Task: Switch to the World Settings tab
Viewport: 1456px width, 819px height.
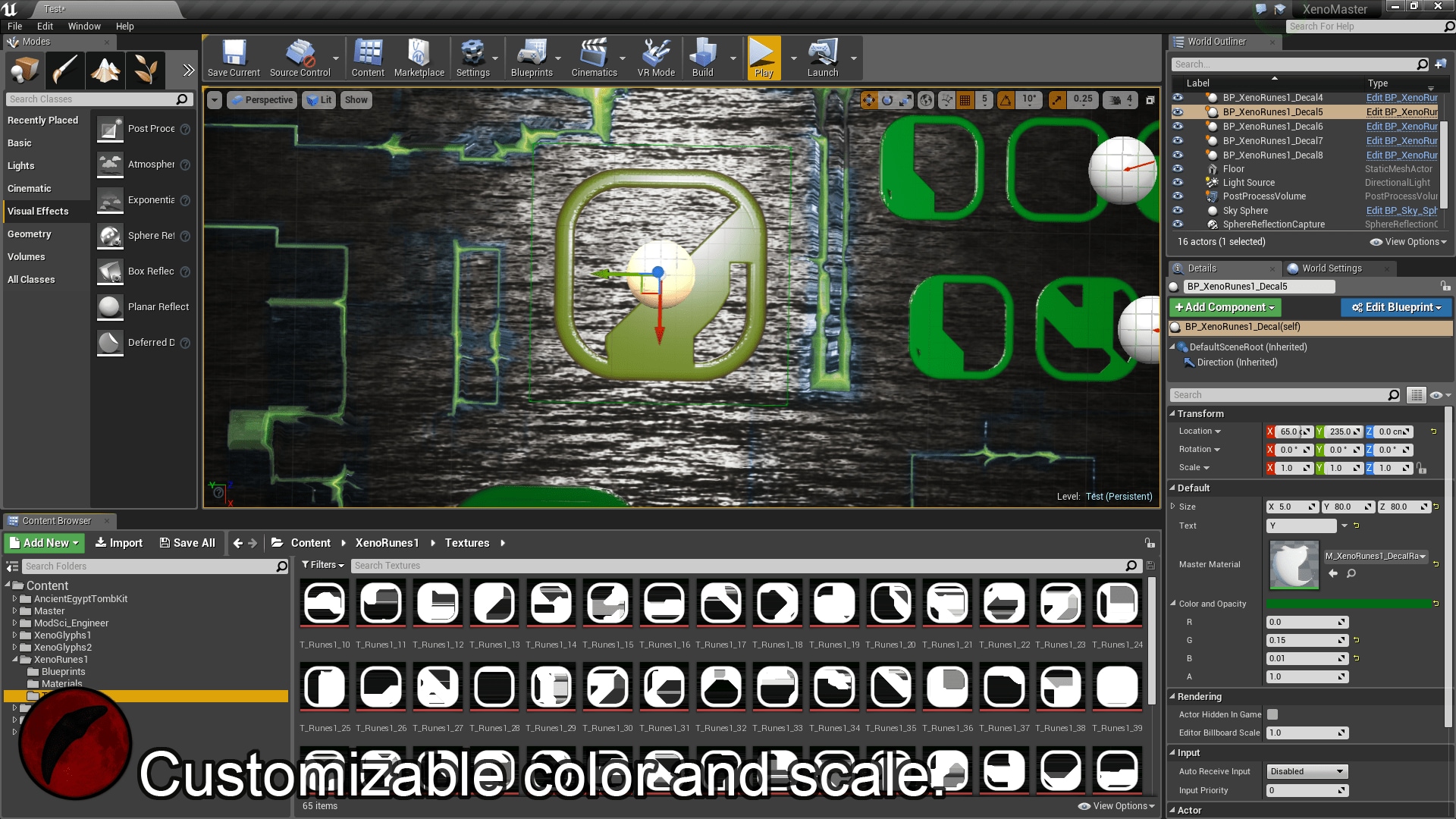Action: coord(1331,268)
